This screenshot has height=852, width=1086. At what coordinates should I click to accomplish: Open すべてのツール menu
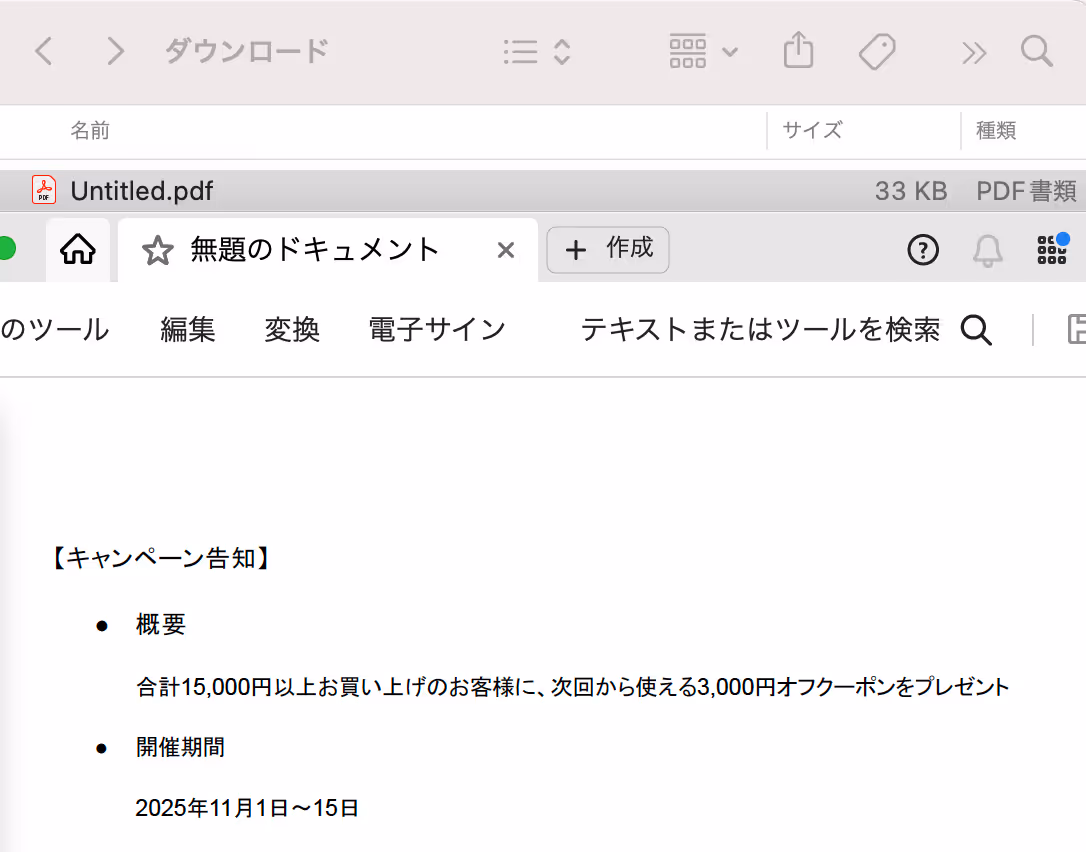click(x=55, y=329)
